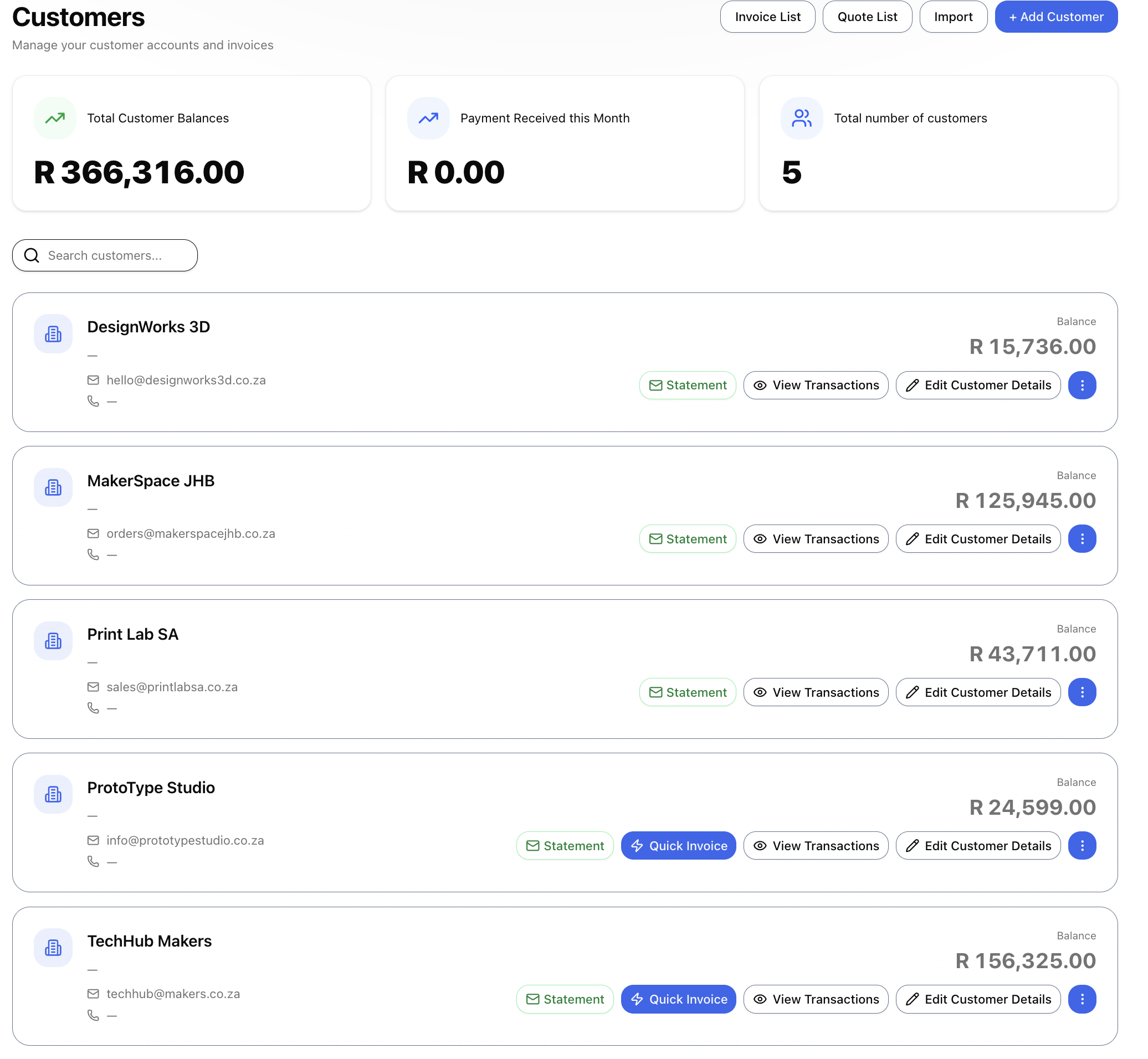The width and height of the screenshot is (1148, 1059).
Task: Click the envelope icon beside hello@designworks3d.co.za
Action: (x=93, y=381)
